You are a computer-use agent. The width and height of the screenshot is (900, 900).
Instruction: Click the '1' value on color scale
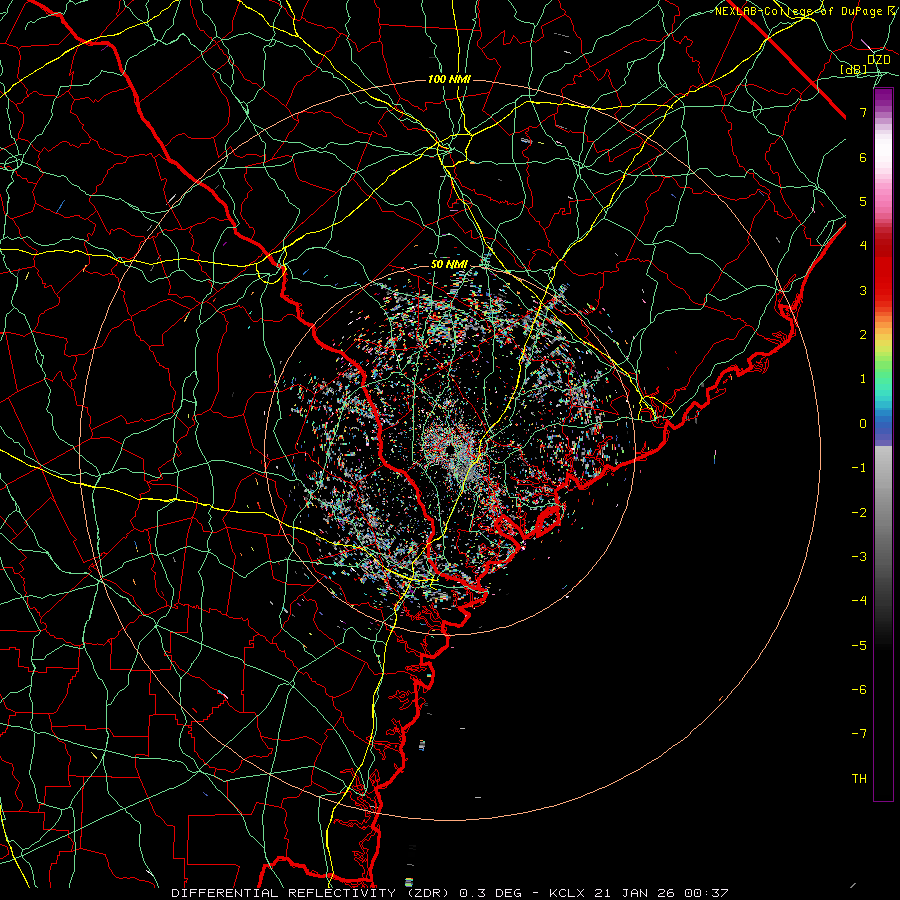coord(863,379)
